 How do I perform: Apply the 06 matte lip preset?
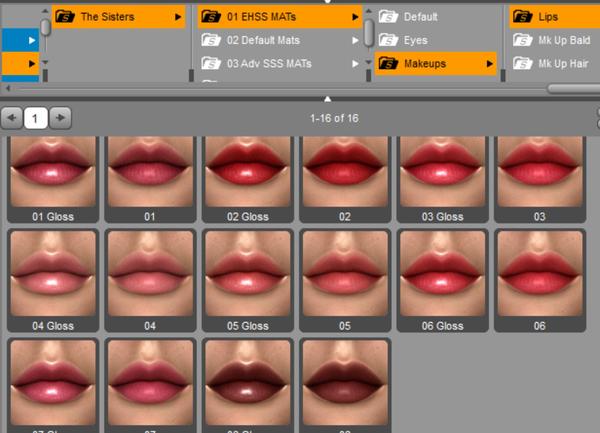[x=540, y=280]
